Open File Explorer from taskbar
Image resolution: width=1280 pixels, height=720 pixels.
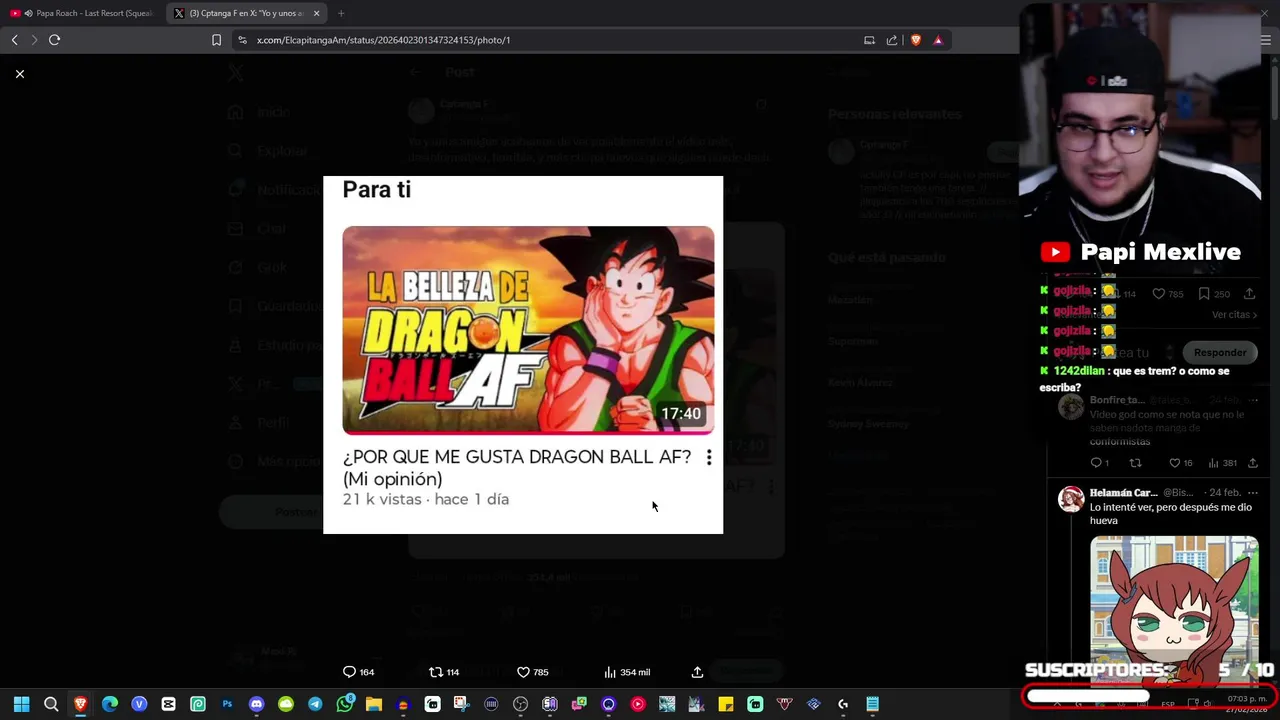click(374, 704)
